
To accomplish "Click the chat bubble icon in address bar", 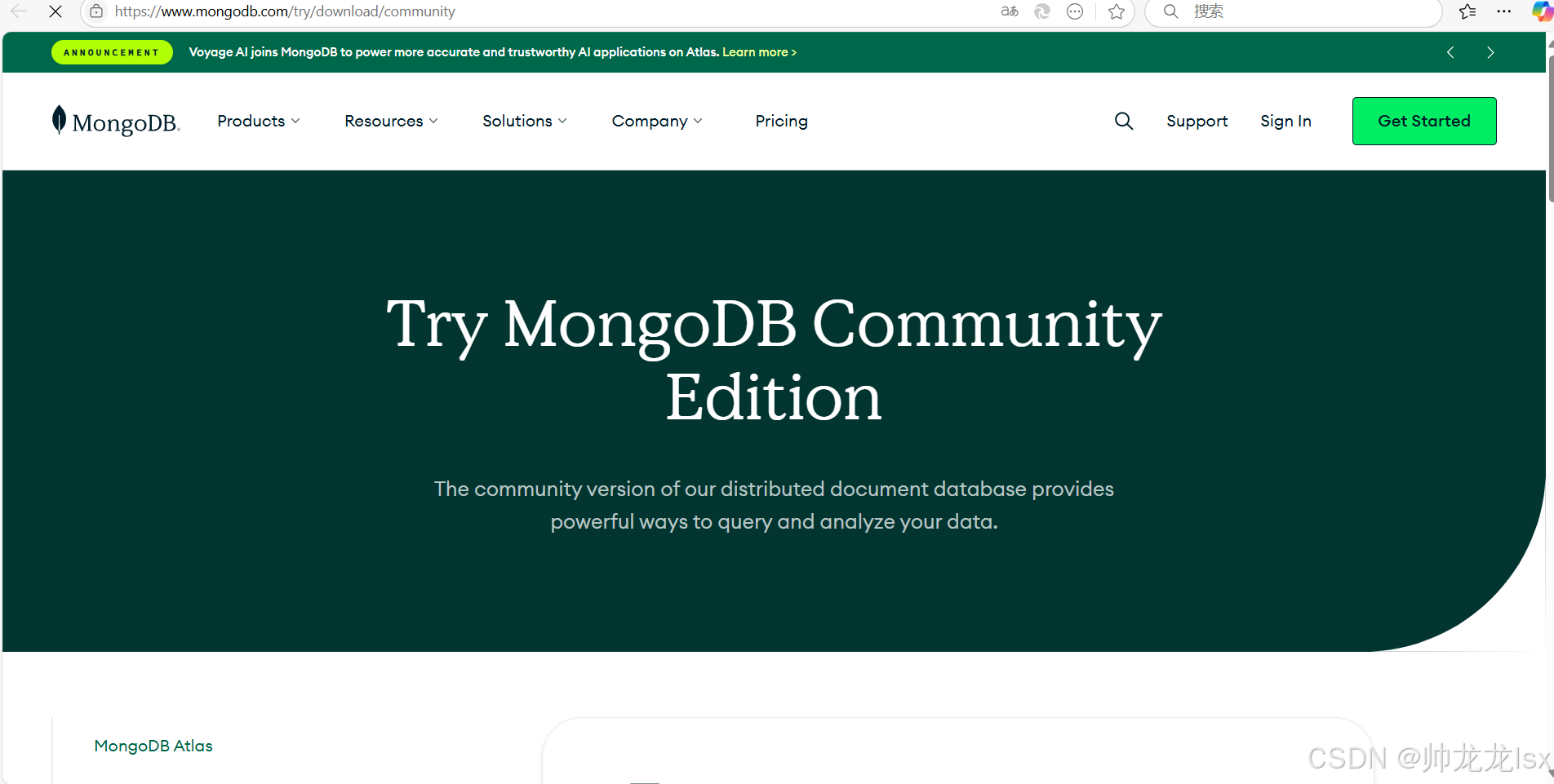I will pos(1075,11).
